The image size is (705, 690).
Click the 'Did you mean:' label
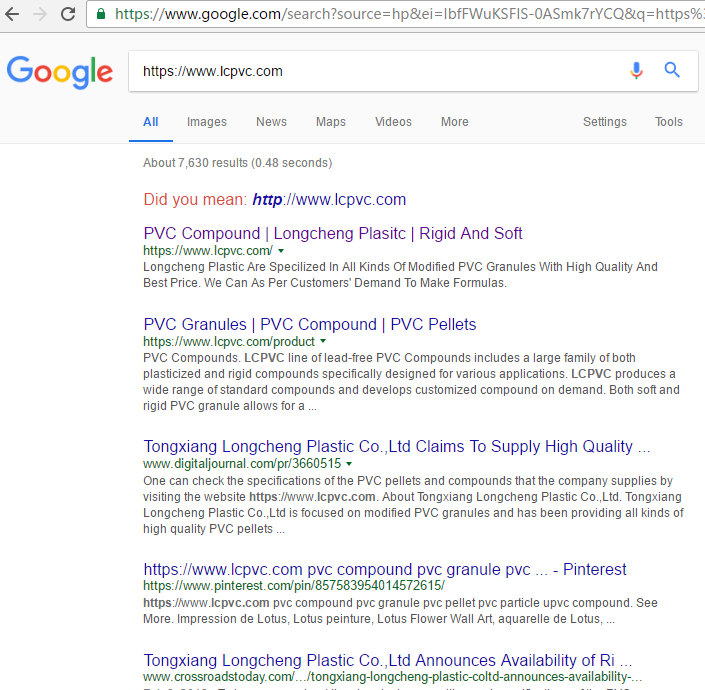(195, 200)
